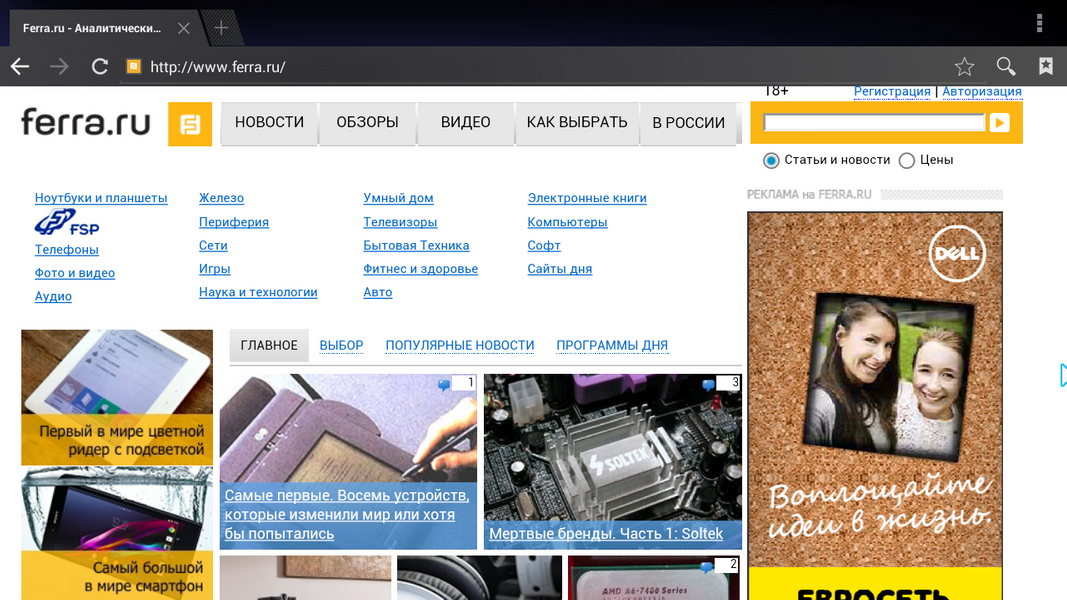
Task: Reload the page with the refresh icon
Action: coord(99,67)
